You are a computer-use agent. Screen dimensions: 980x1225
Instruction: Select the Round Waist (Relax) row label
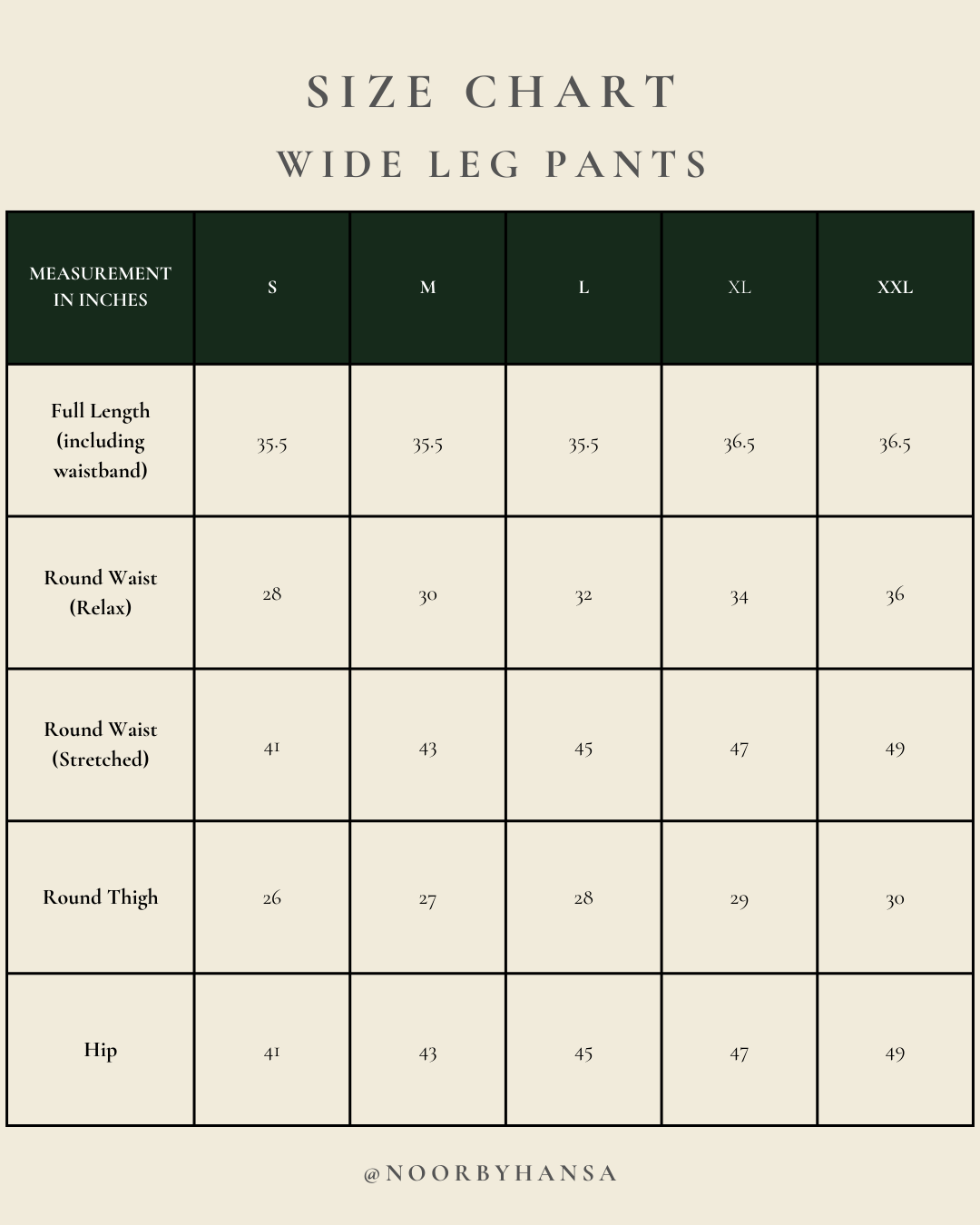click(x=101, y=593)
